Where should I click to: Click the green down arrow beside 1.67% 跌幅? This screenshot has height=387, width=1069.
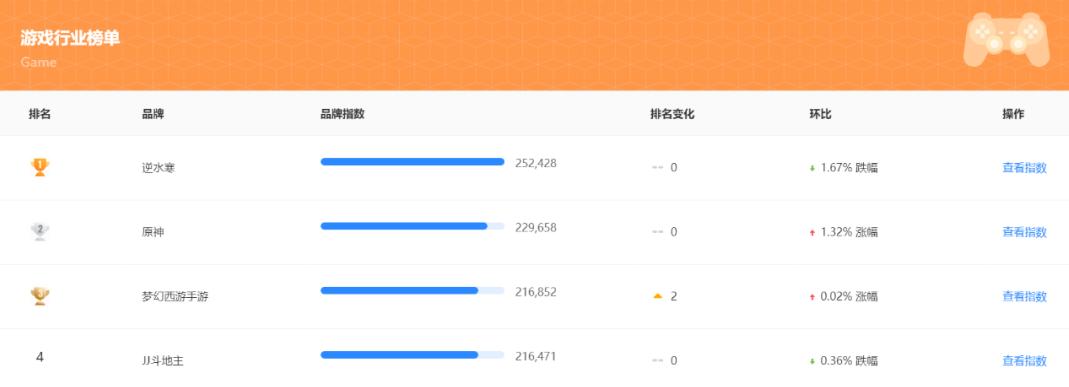812,168
